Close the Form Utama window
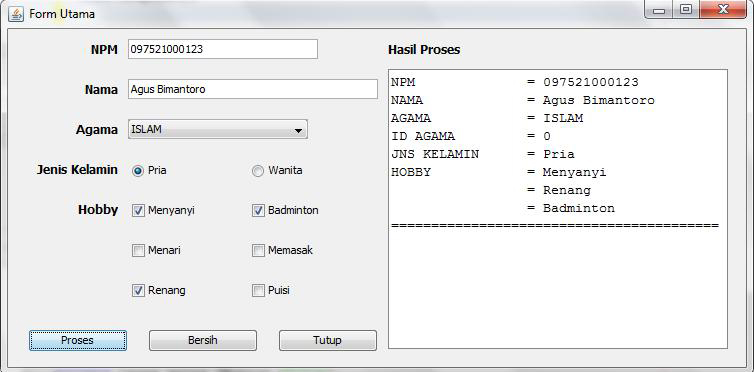Viewport: 754px width, 372px height. pyautogui.click(x=723, y=10)
